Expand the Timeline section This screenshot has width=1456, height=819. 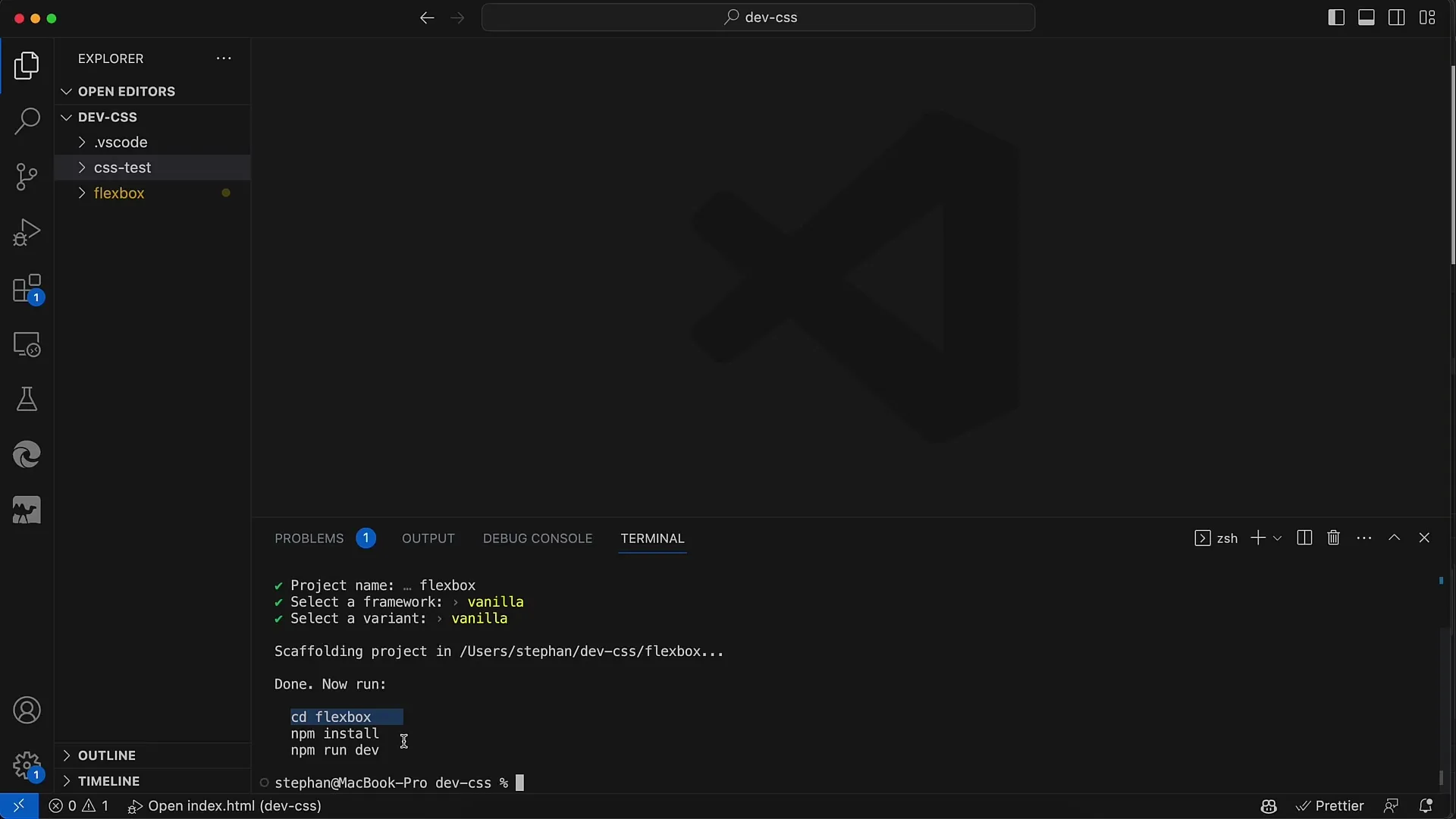(152, 781)
